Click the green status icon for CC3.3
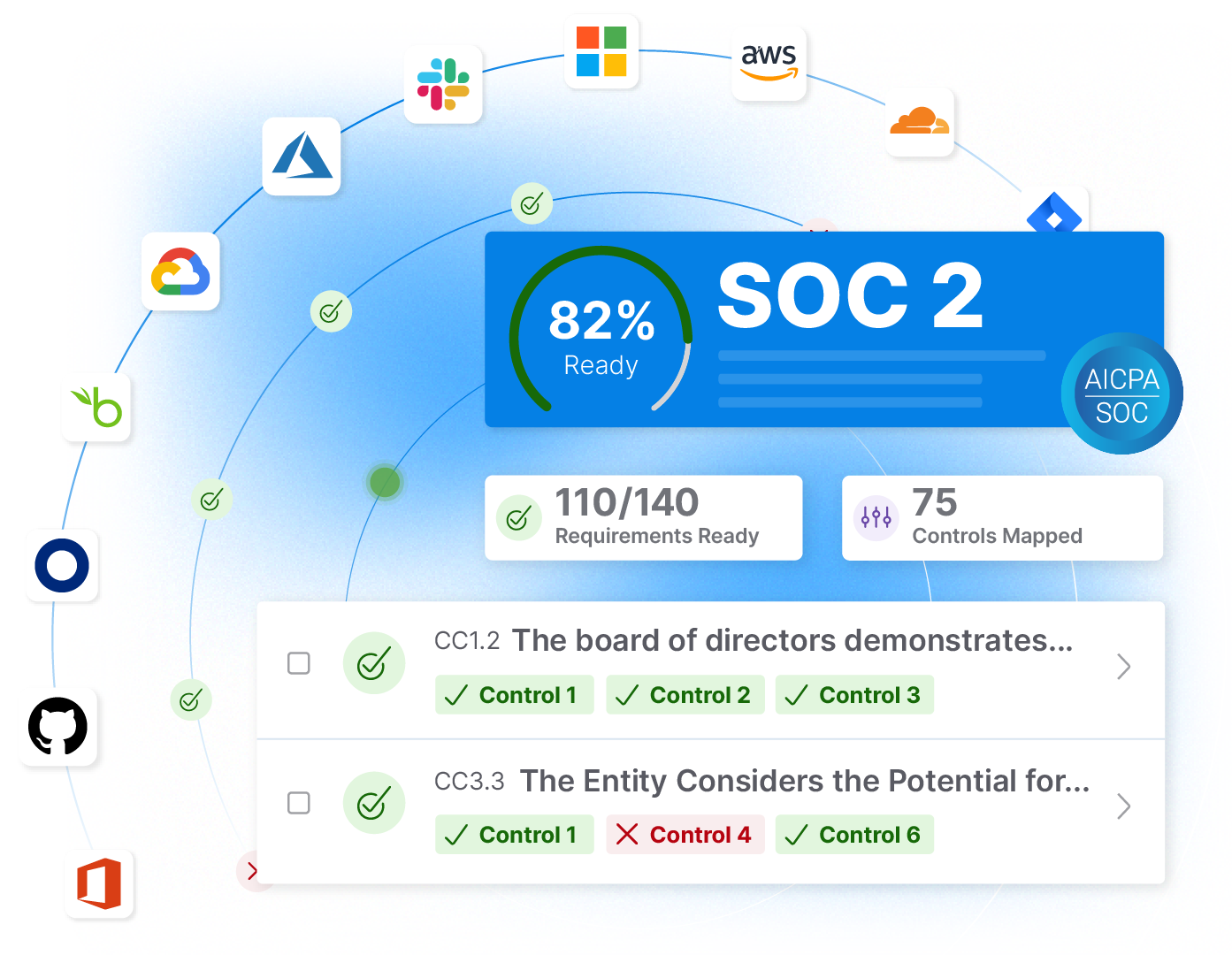Screen dimensions: 1232x955 [374, 803]
